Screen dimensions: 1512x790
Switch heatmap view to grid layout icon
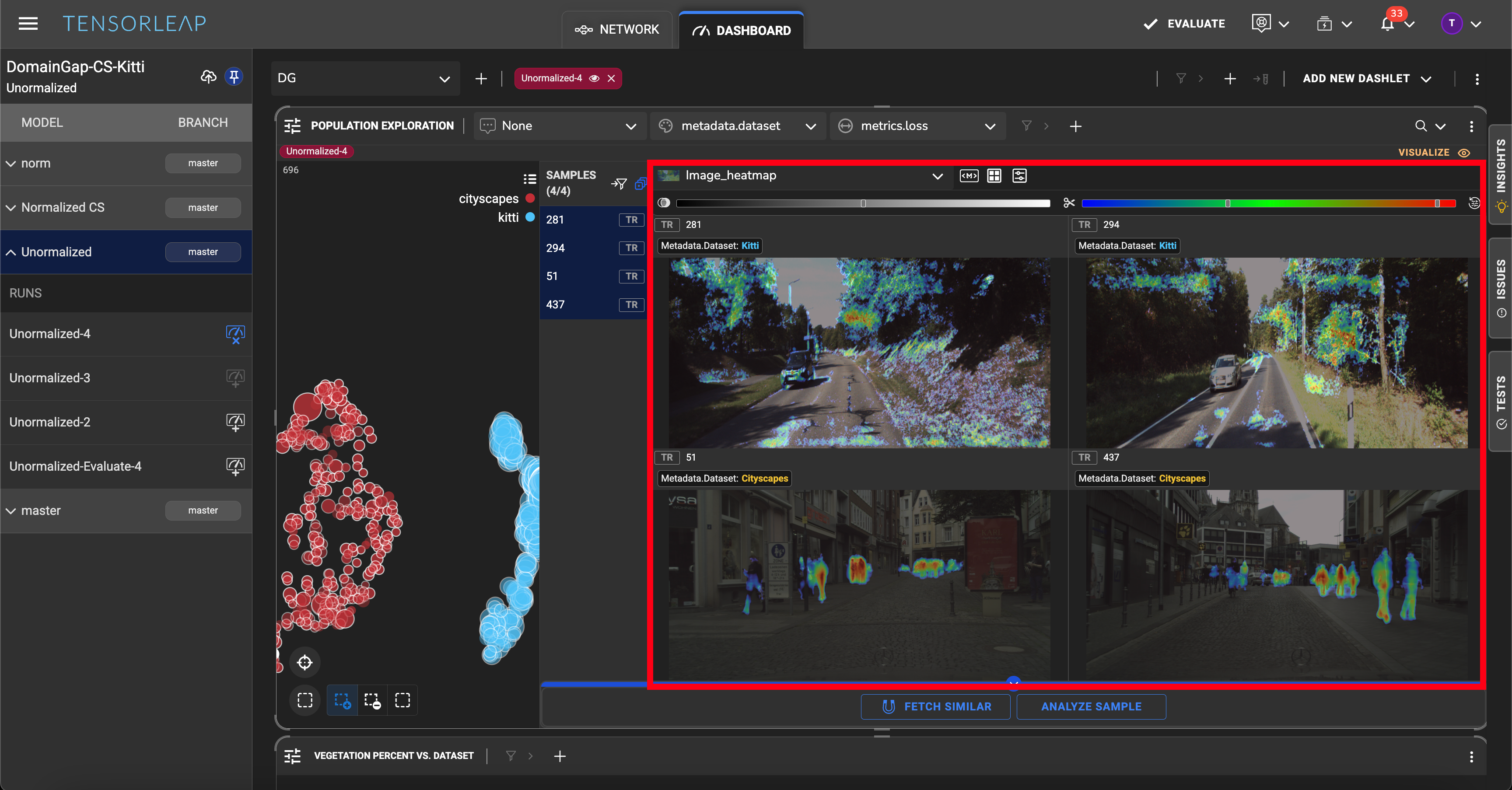pyautogui.click(x=994, y=175)
